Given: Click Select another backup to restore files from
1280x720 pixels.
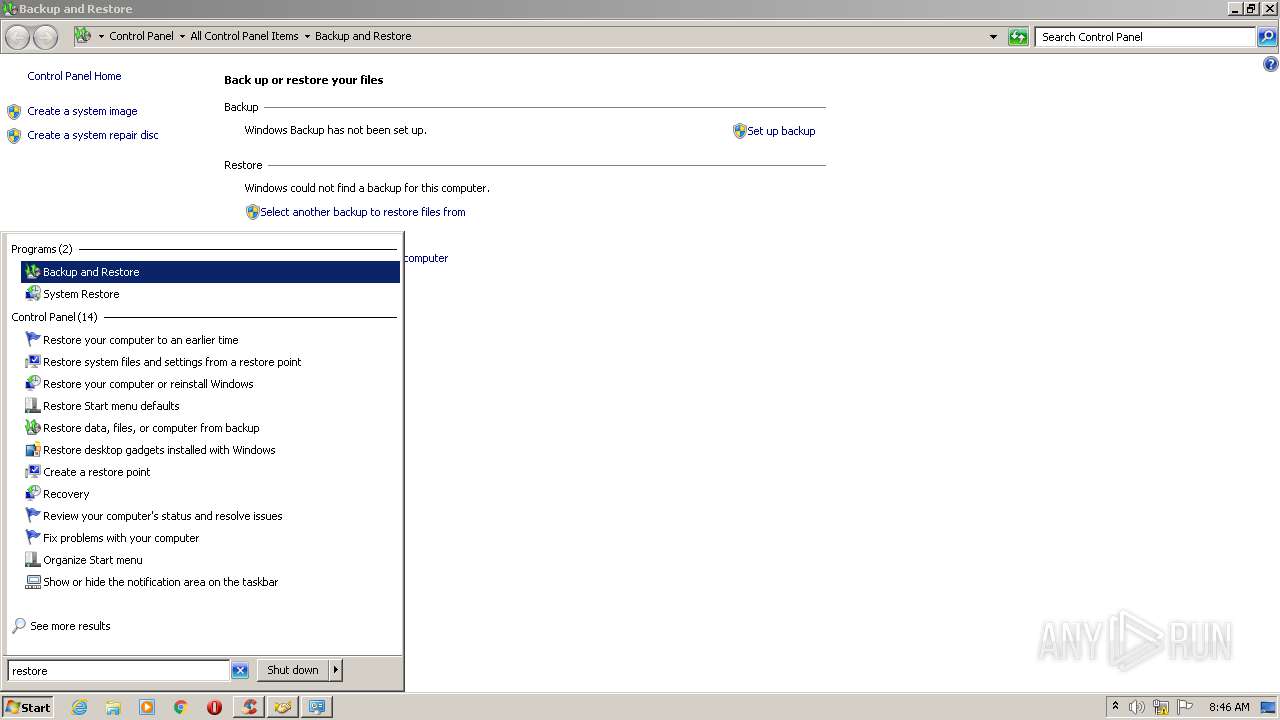Looking at the screenshot, I should 362,212.
